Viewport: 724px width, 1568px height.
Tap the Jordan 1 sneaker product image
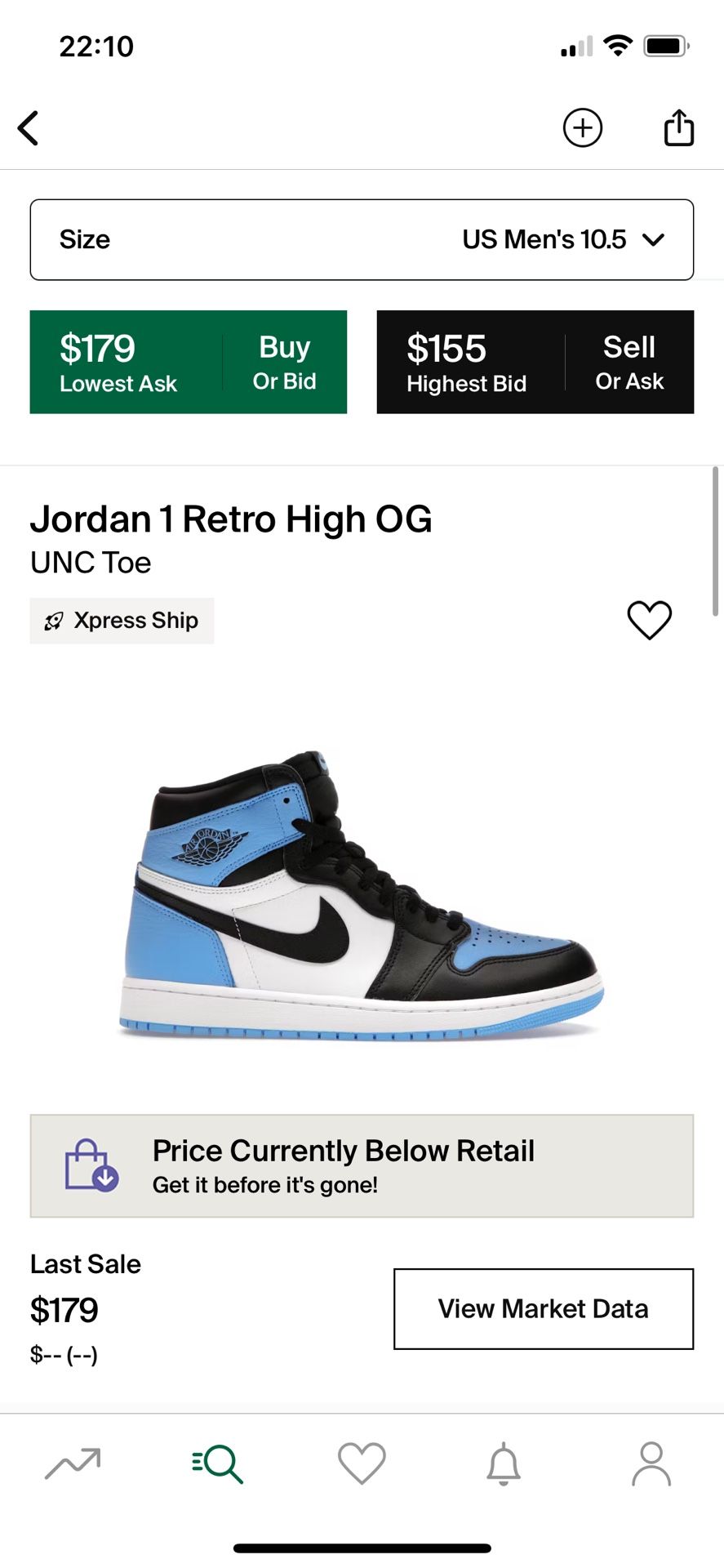tap(362, 894)
